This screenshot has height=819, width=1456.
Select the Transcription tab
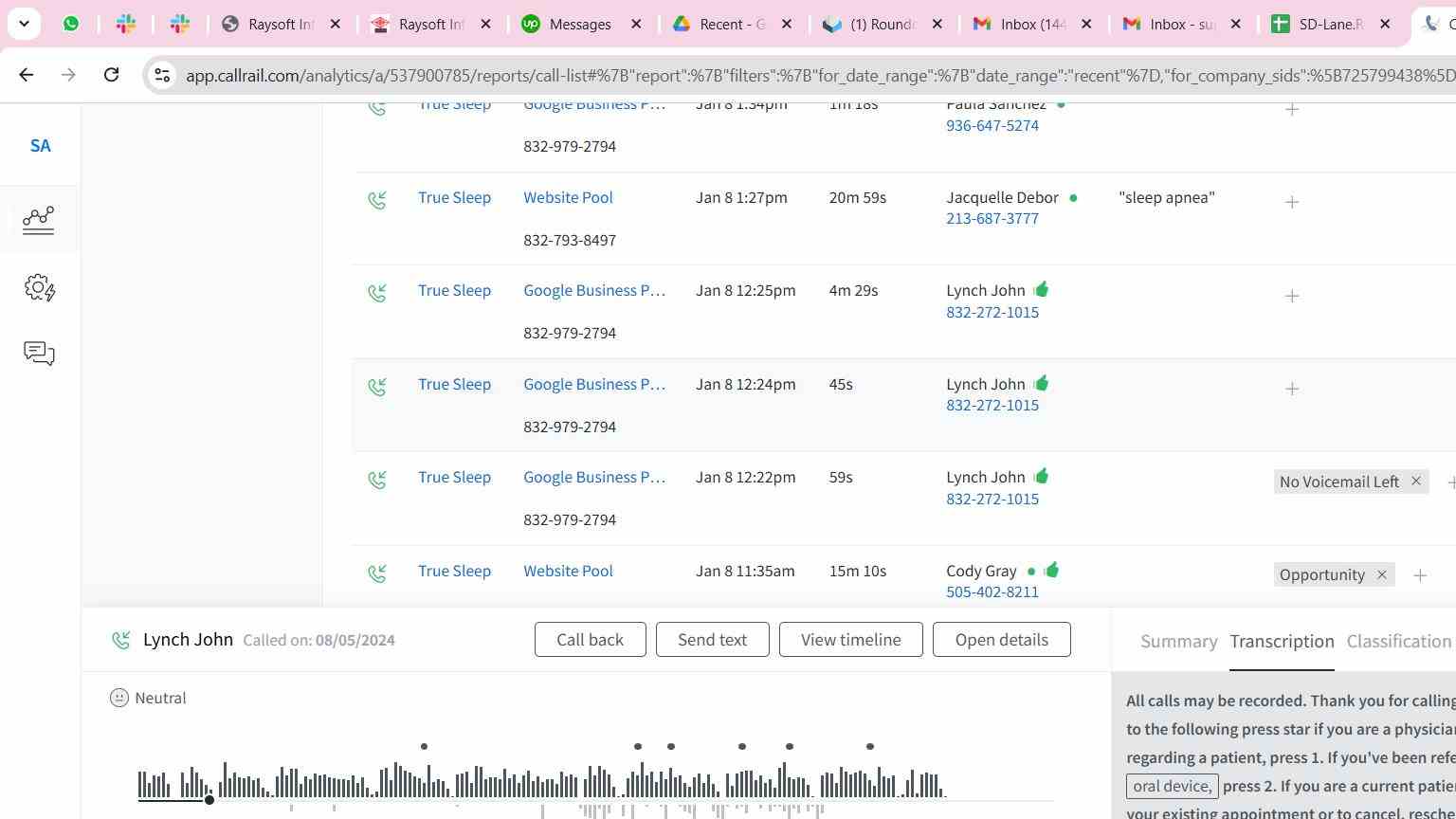point(1282,642)
